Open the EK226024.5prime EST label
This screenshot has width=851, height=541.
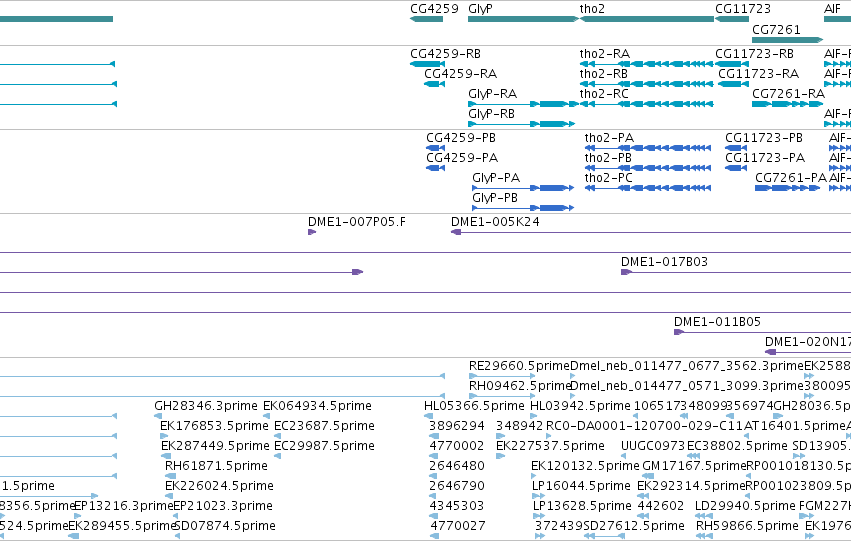click(219, 486)
